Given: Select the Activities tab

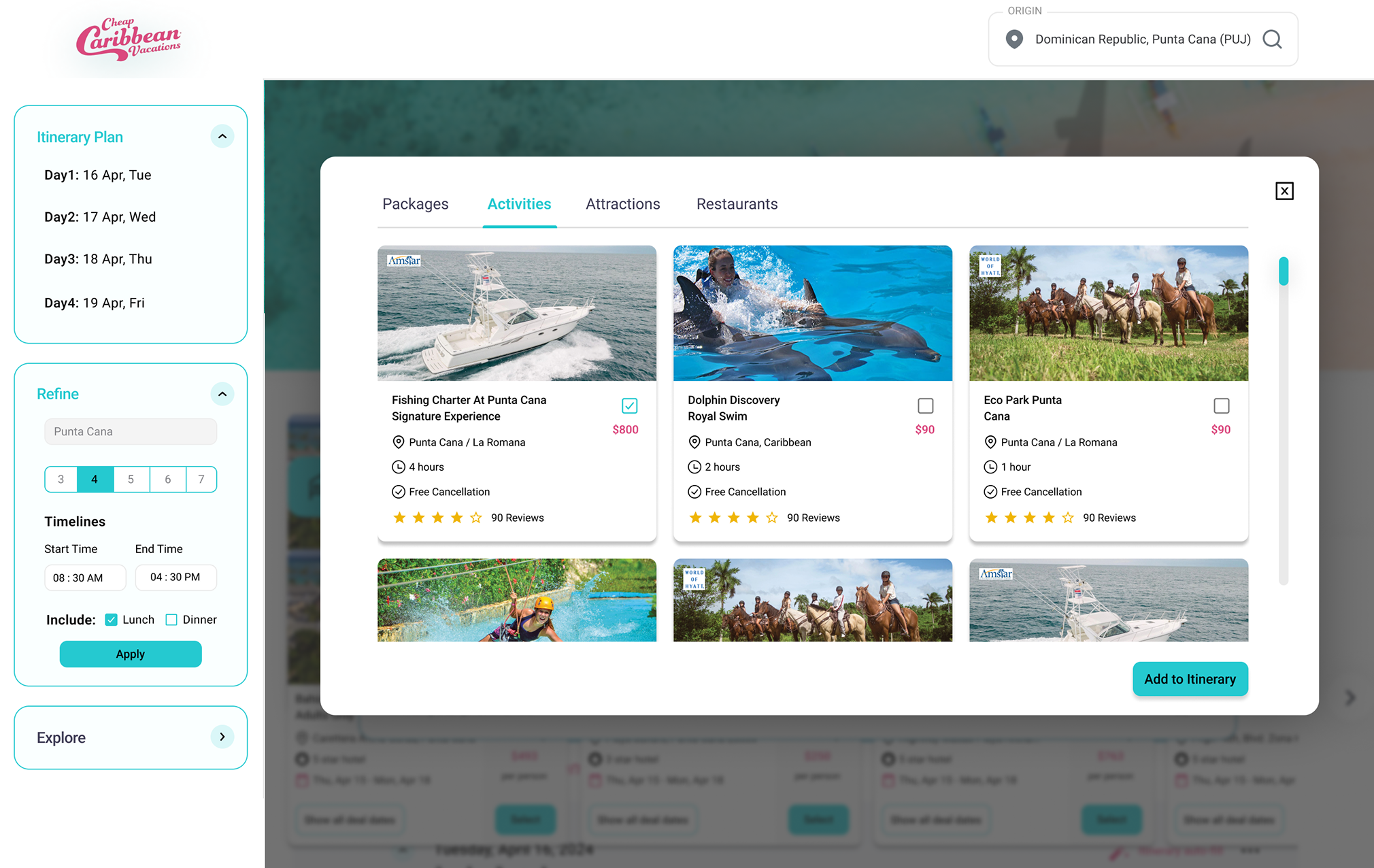Looking at the screenshot, I should point(520,204).
